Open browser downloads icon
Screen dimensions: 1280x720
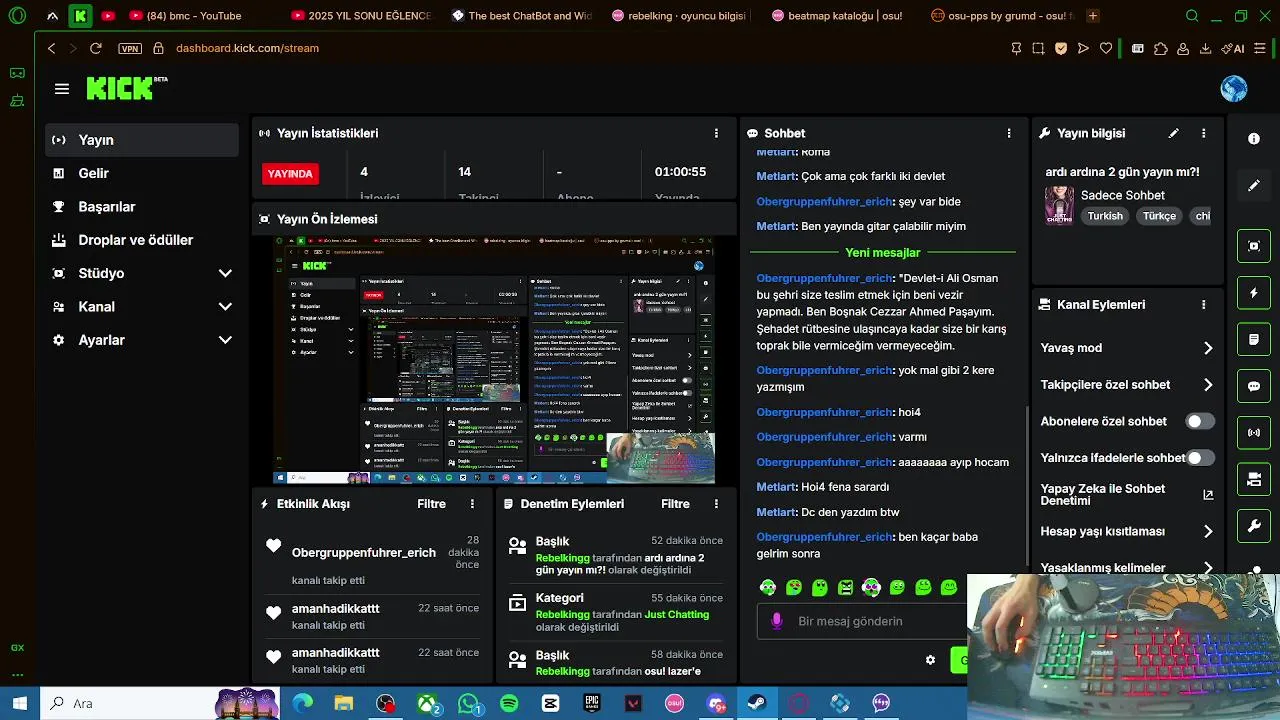pyautogui.click(x=1205, y=48)
